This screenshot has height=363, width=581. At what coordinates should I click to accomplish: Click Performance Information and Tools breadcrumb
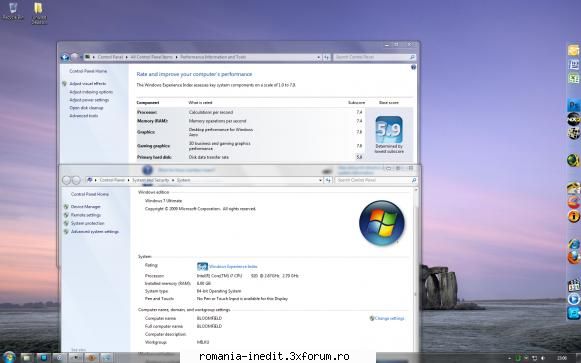[x=213, y=57]
